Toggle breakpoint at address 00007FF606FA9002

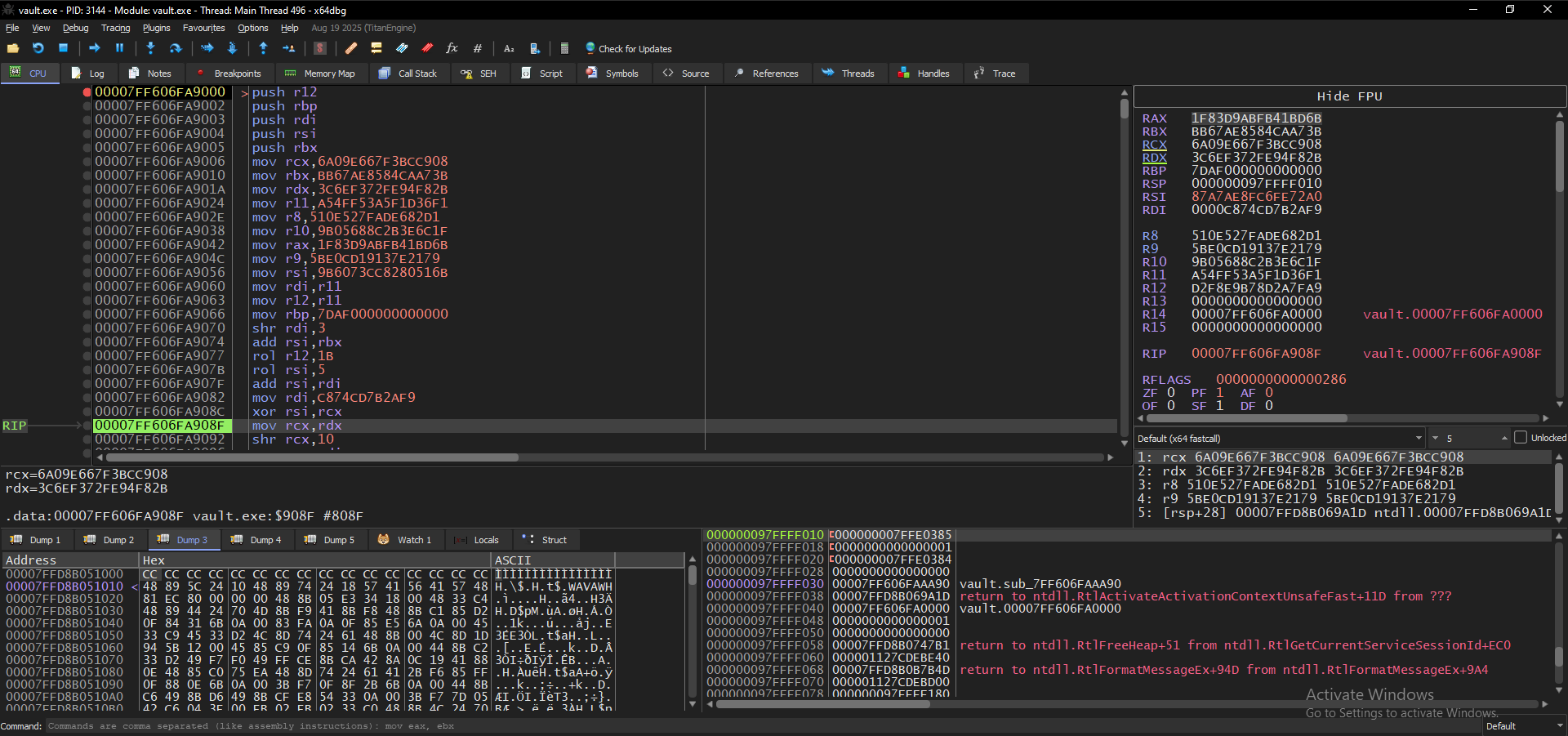(87, 106)
